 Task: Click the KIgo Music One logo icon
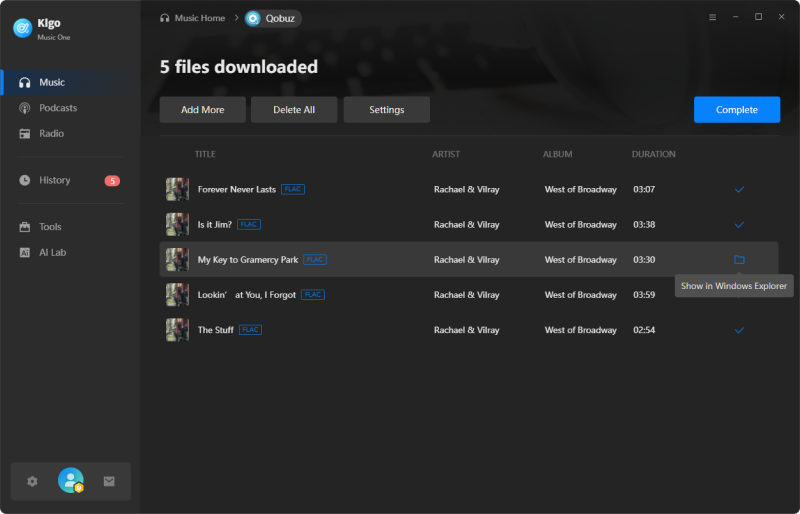pos(22,28)
